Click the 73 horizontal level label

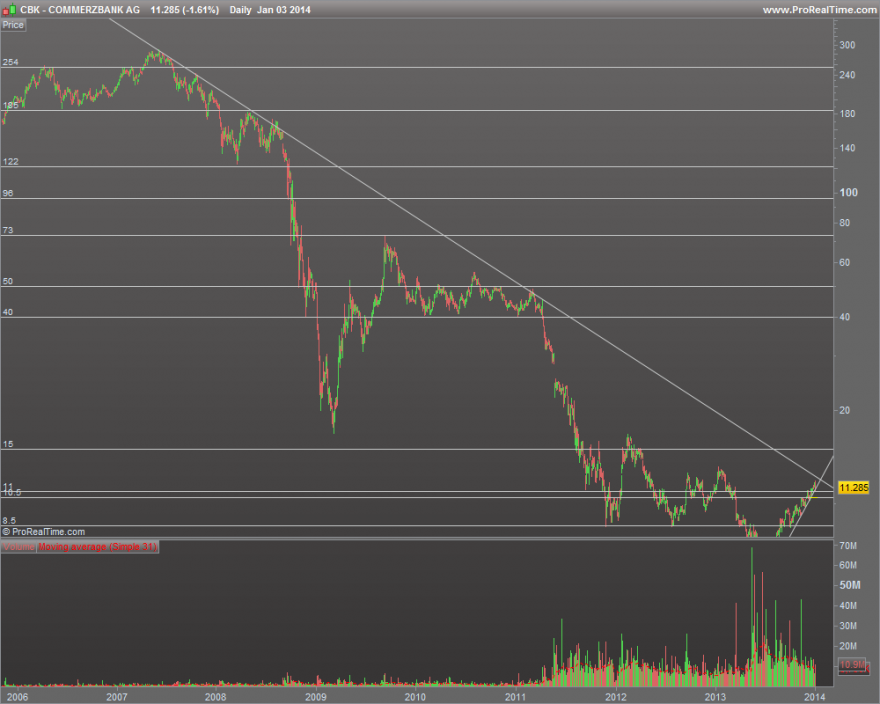pos(8,230)
